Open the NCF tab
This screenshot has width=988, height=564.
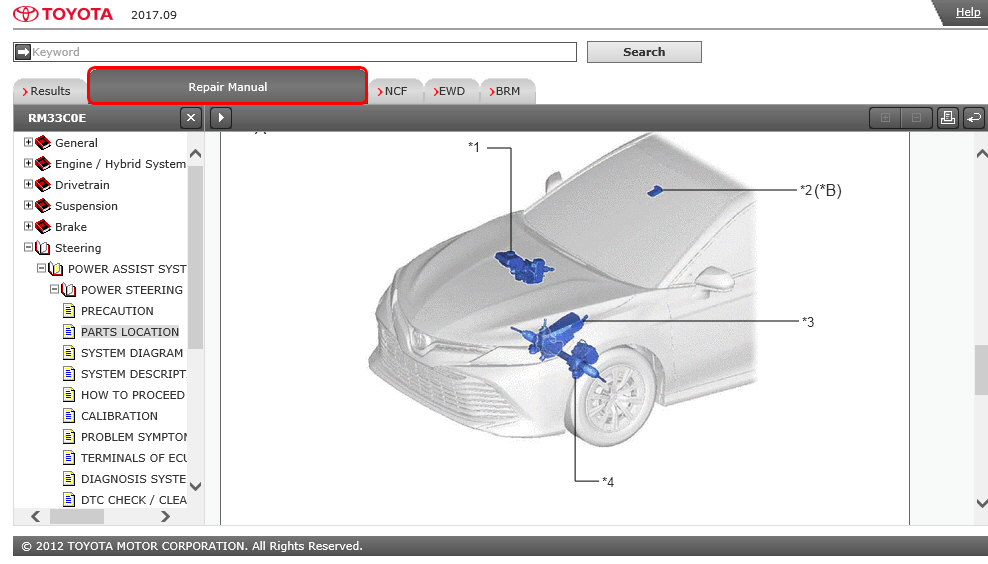click(396, 91)
